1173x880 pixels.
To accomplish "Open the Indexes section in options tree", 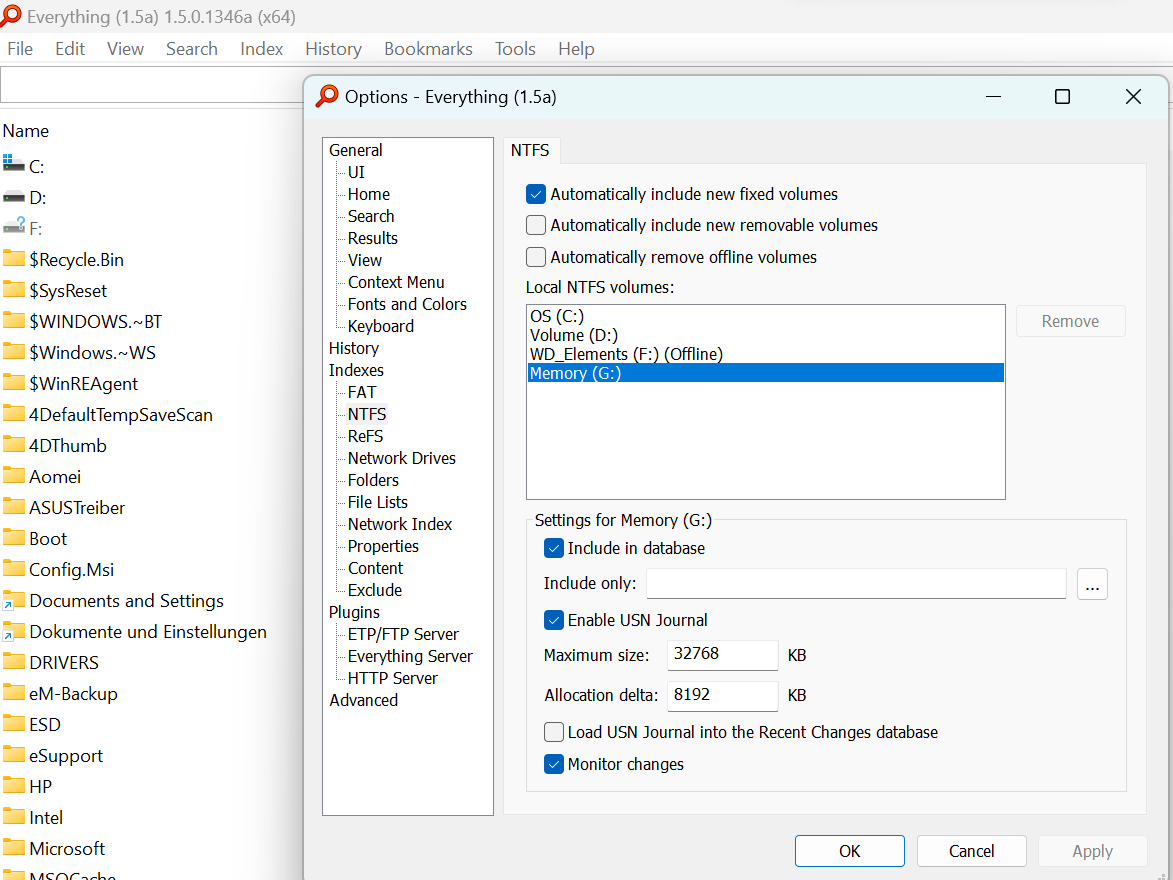I will pos(356,369).
